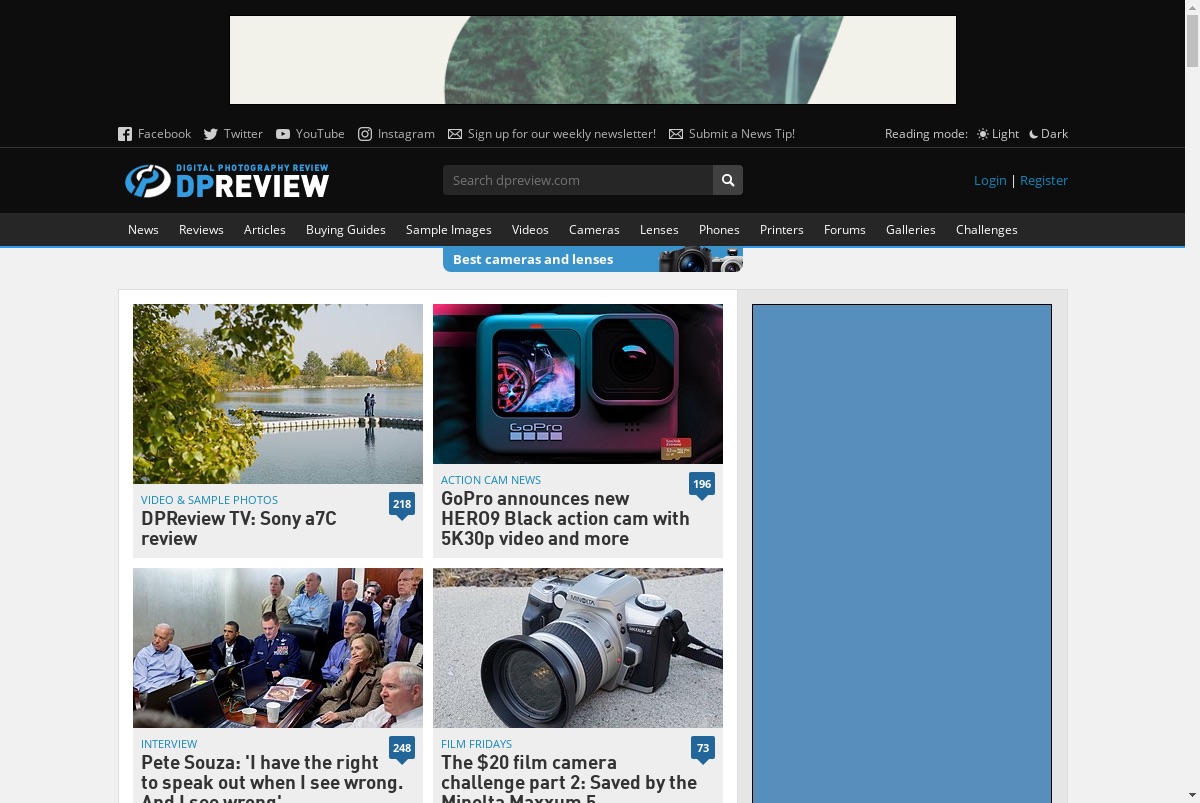The image size is (1200, 803).
Task: Open 'DPReview TV: Sony a7C review' headline
Action: (x=239, y=528)
